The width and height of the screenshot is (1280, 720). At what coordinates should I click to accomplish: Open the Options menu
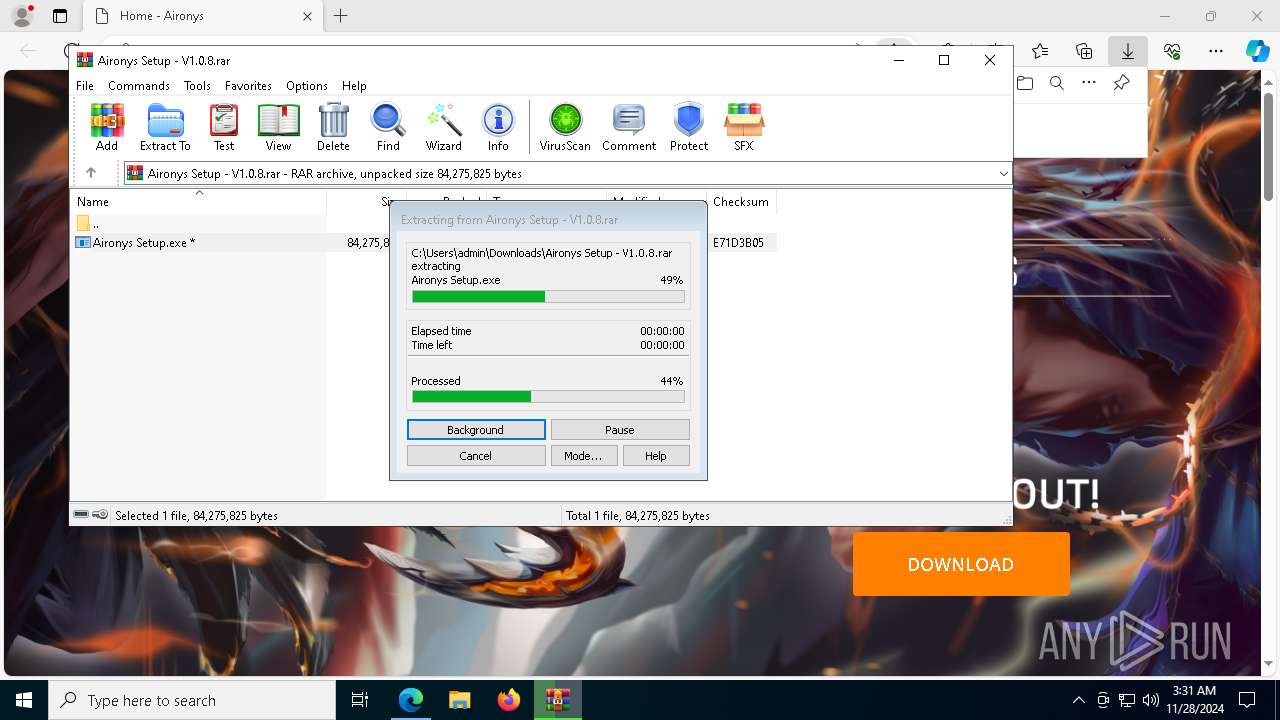pos(307,86)
